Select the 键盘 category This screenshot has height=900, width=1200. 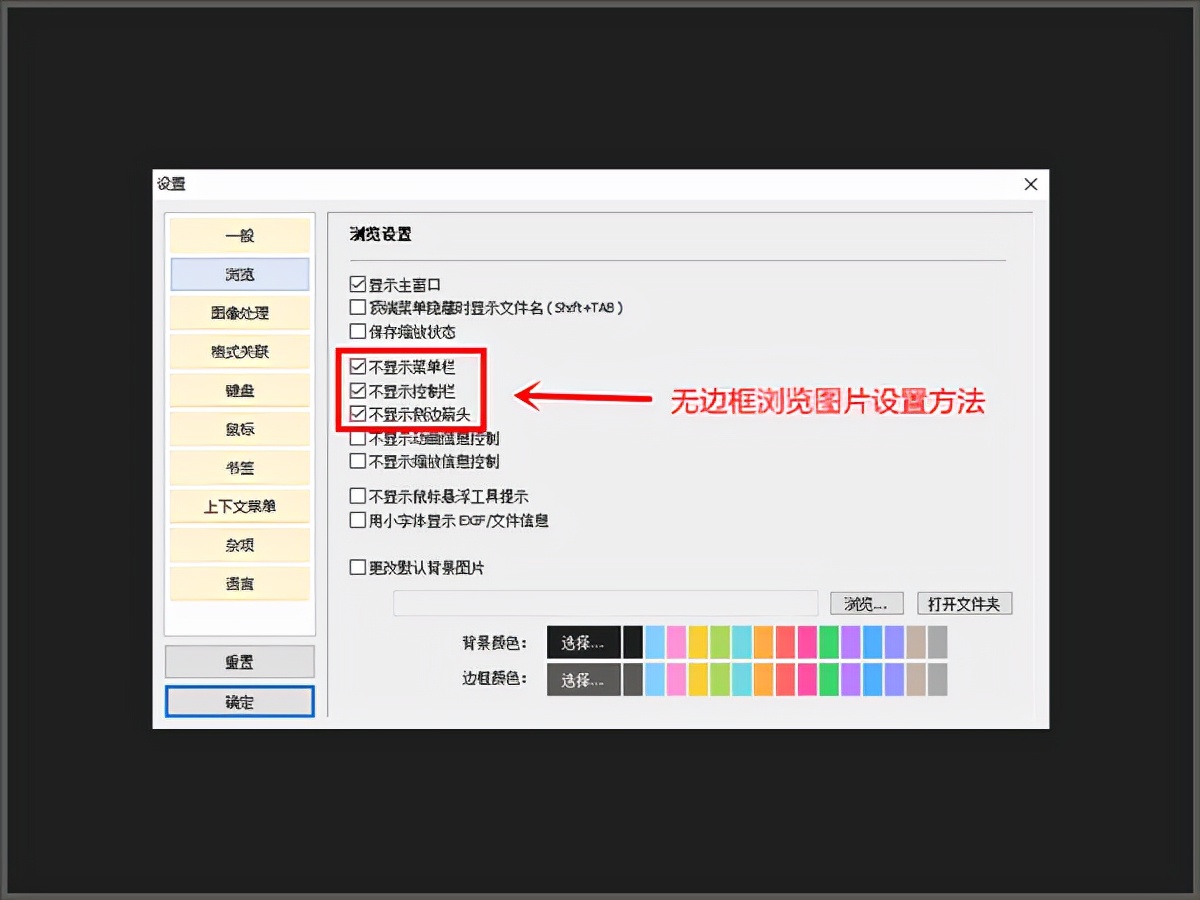coord(239,390)
